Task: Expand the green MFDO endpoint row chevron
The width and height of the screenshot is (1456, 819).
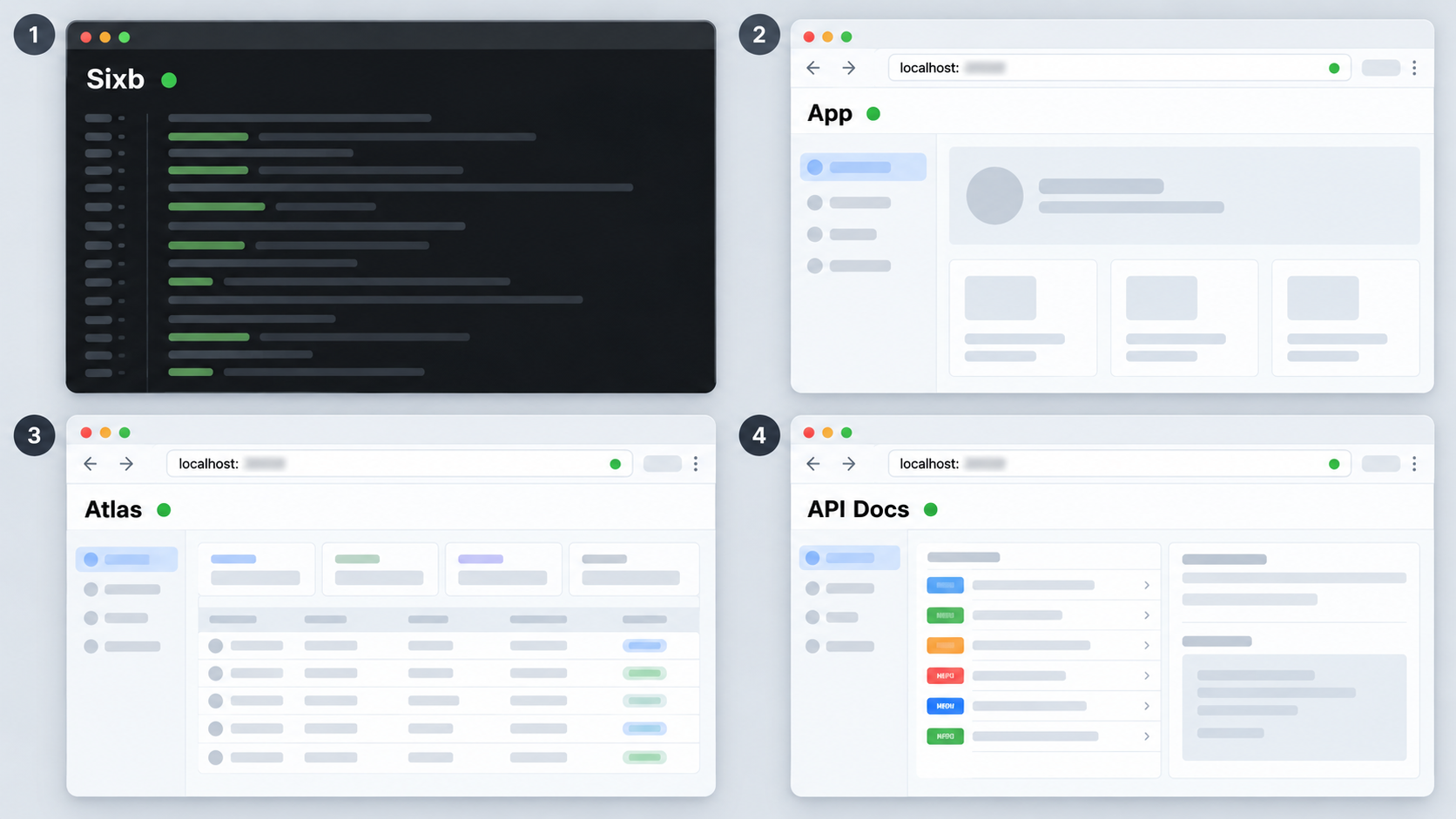Action: coord(1147,736)
